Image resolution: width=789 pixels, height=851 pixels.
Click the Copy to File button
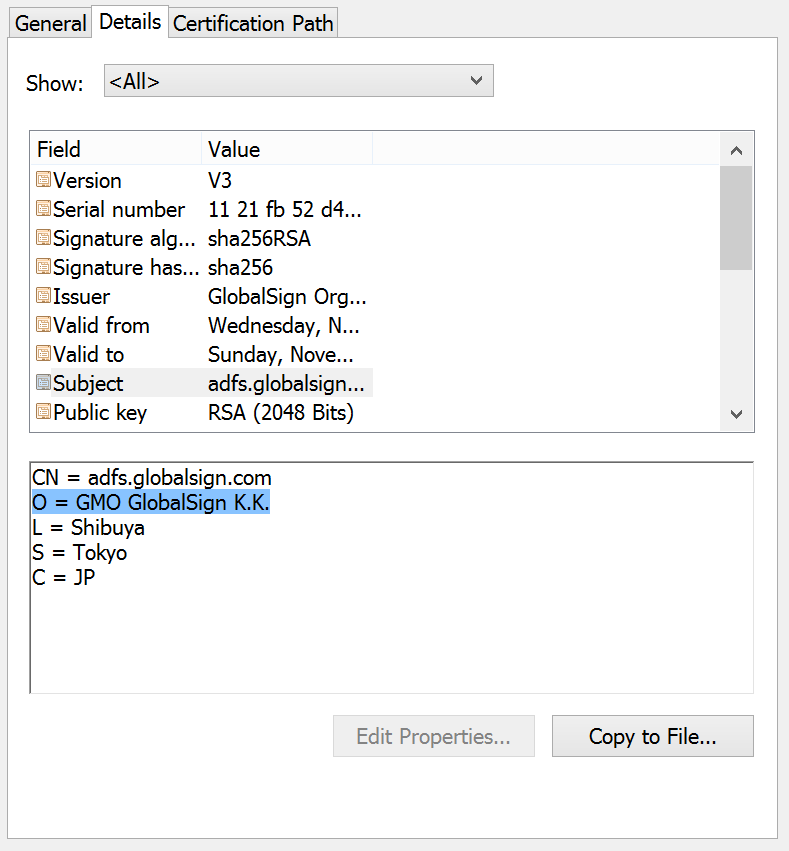point(652,737)
